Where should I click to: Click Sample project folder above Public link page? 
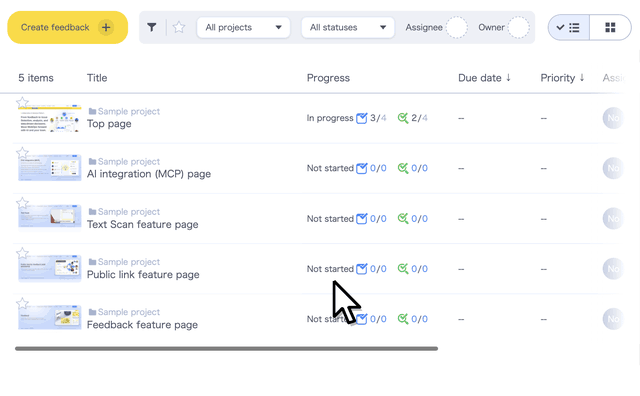[x=124, y=262]
